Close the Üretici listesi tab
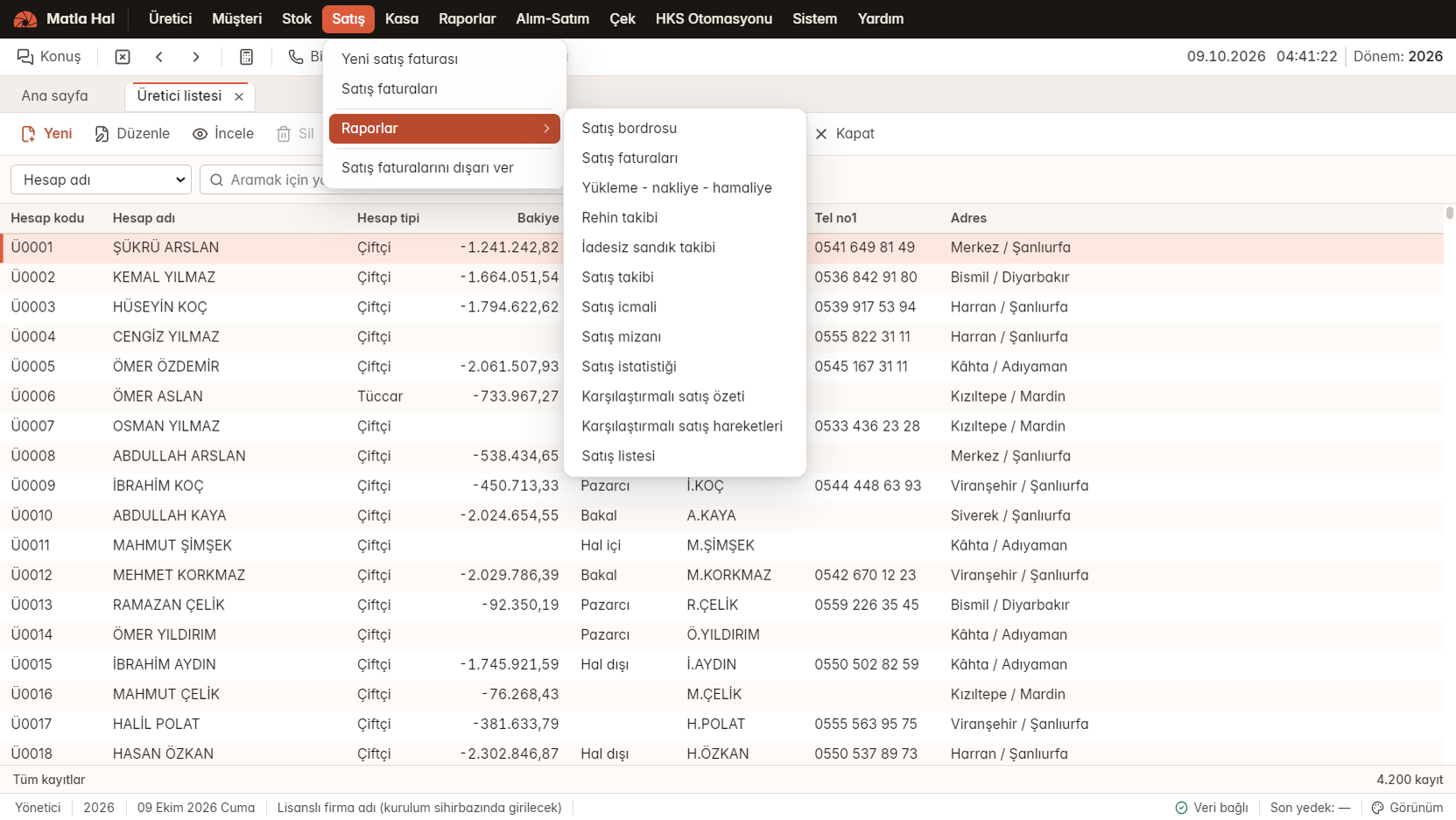This screenshot has height=820, width=1456. 239,97
